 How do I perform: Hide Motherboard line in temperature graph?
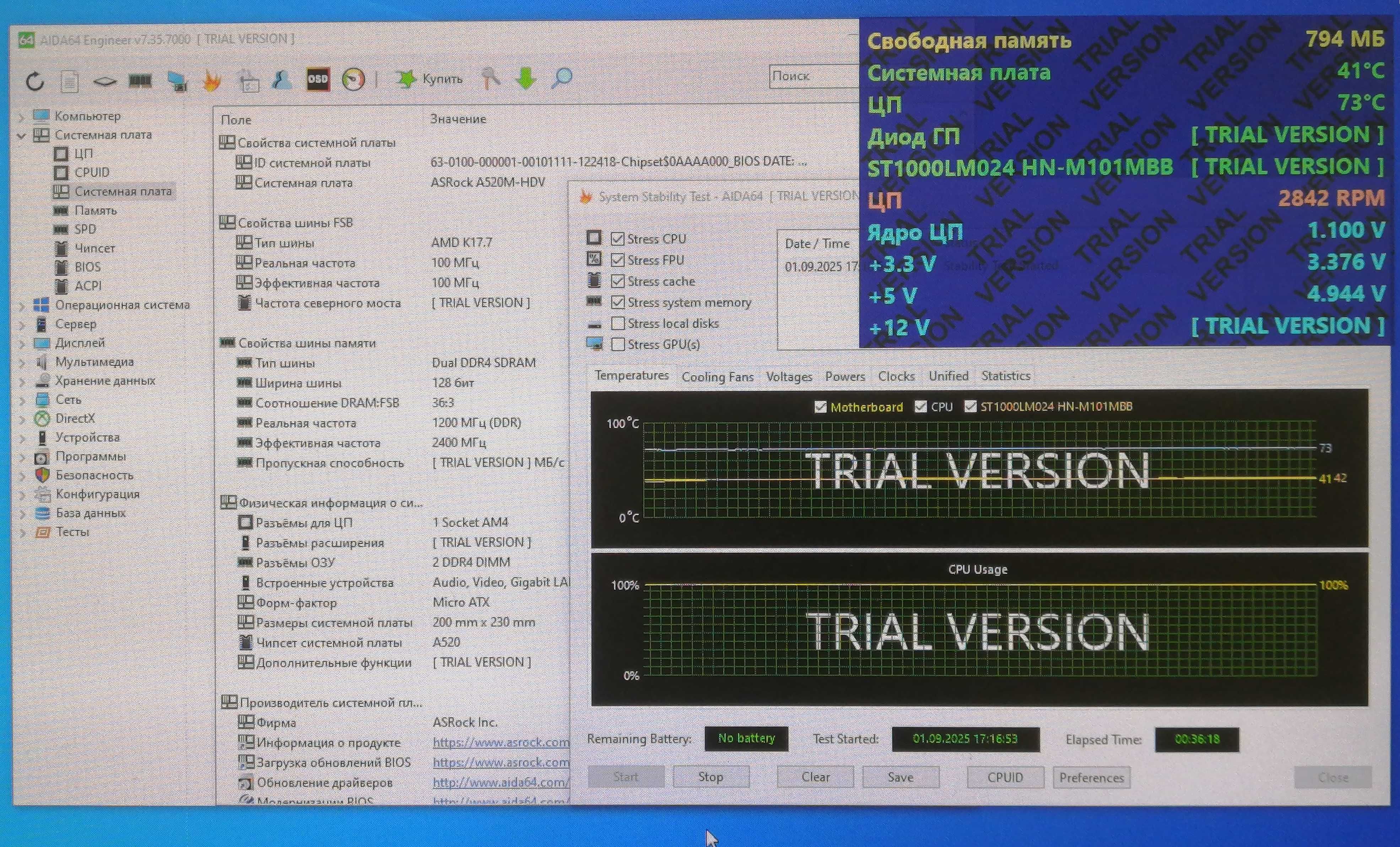pyautogui.click(x=821, y=407)
